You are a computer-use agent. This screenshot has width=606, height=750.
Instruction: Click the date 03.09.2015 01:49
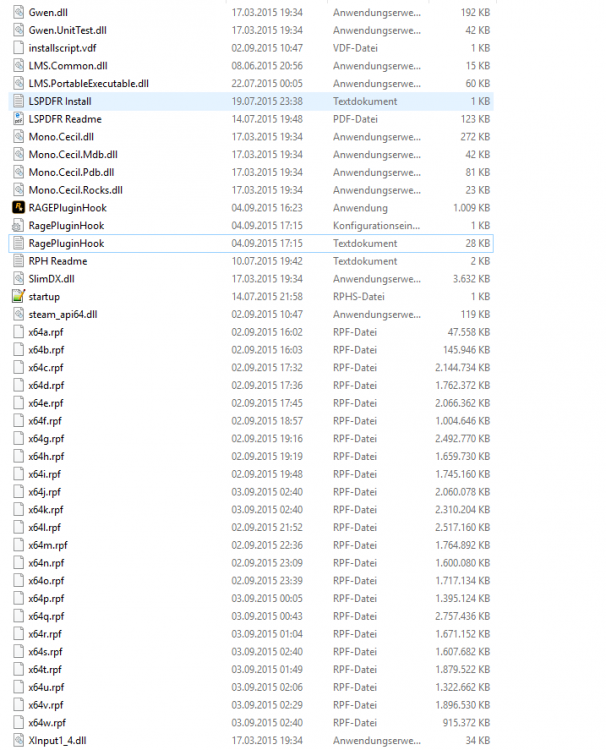coord(267,669)
